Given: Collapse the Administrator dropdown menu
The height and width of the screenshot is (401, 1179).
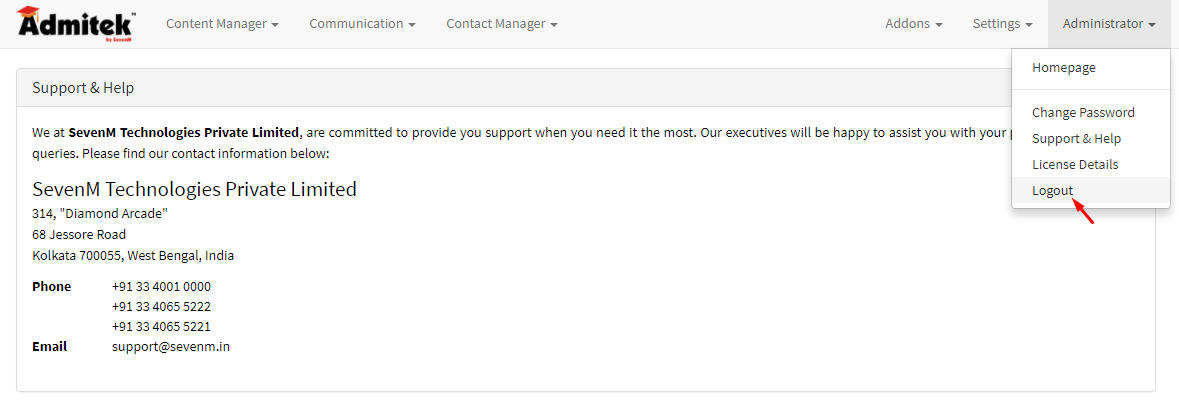Looking at the screenshot, I should click(x=1109, y=24).
